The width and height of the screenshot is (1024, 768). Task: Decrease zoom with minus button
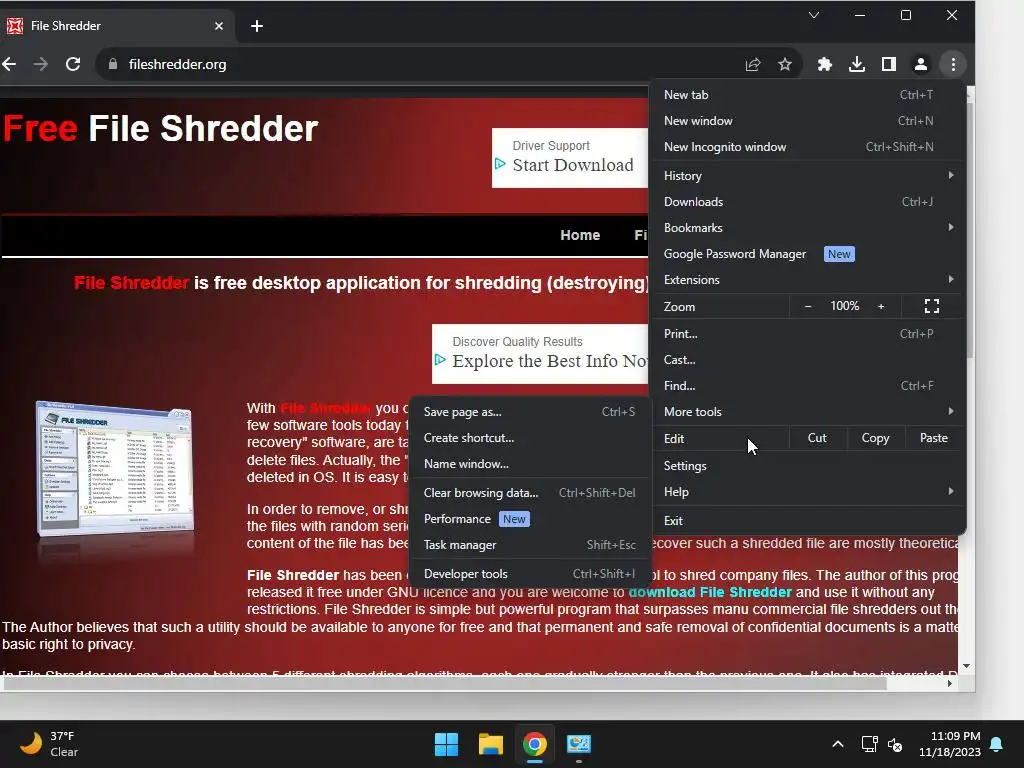808,306
